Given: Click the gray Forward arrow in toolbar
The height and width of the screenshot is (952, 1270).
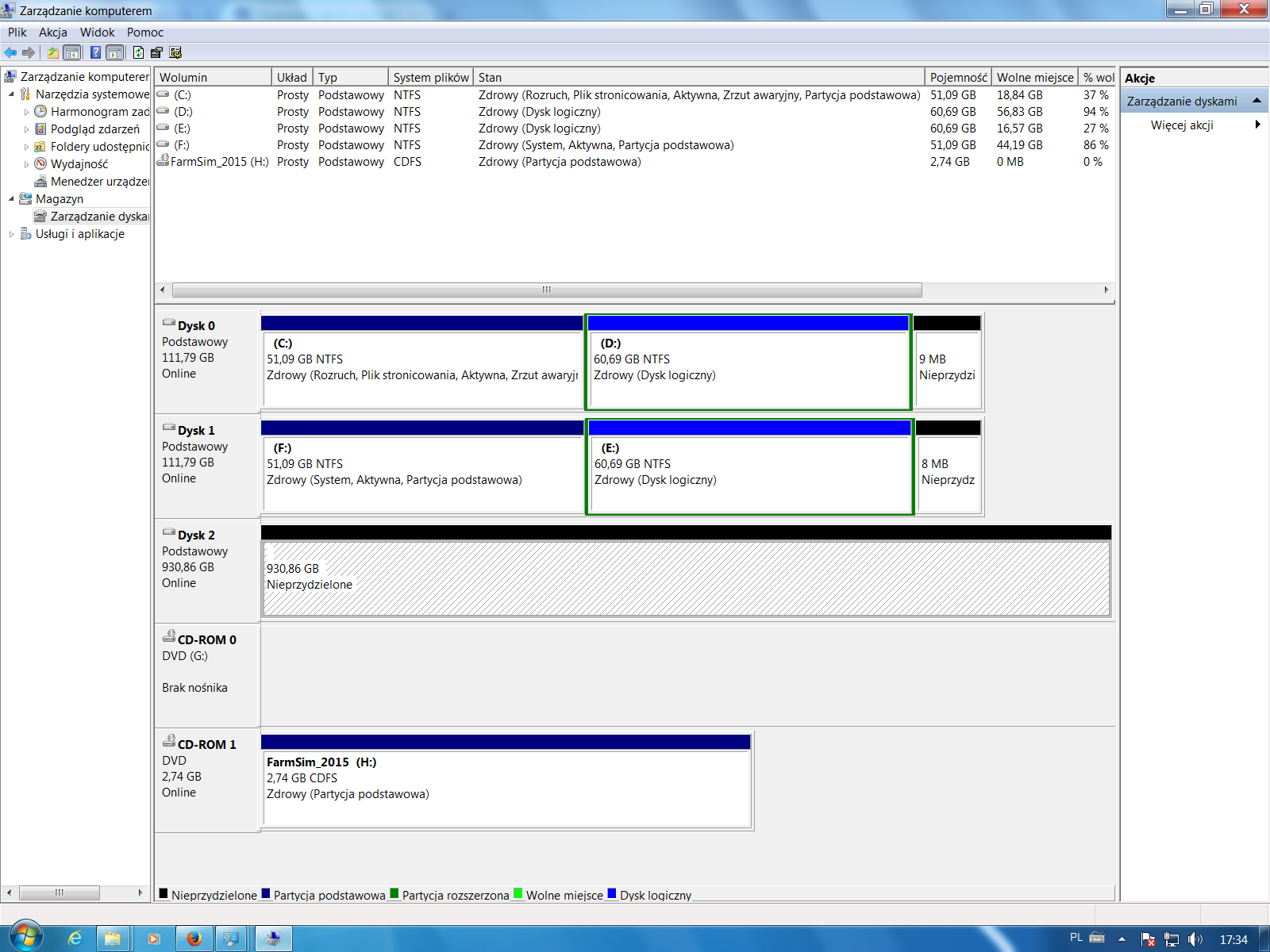Looking at the screenshot, I should pyautogui.click(x=29, y=52).
